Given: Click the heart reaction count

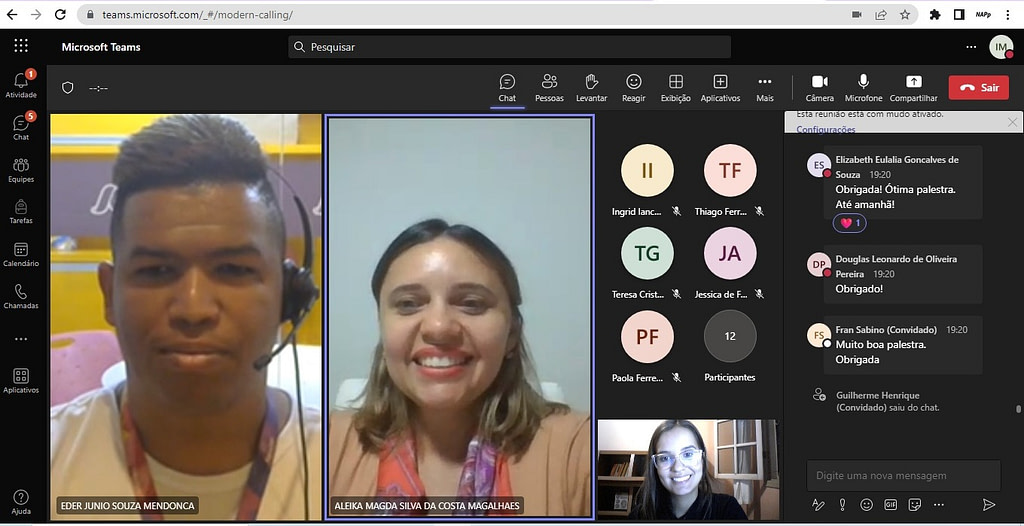Looking at the screenshot, I should coord(850,223).
